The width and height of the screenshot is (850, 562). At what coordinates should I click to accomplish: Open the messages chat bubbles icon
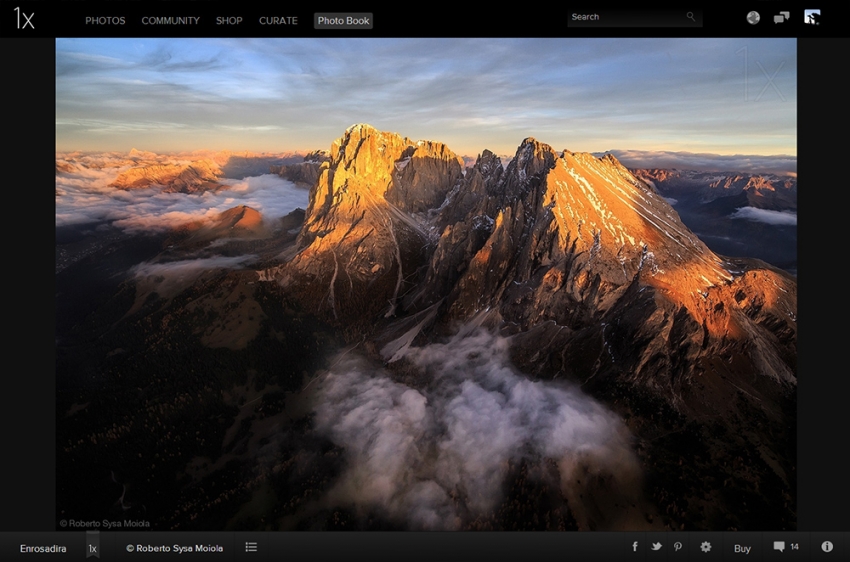[x=781, y=18]
